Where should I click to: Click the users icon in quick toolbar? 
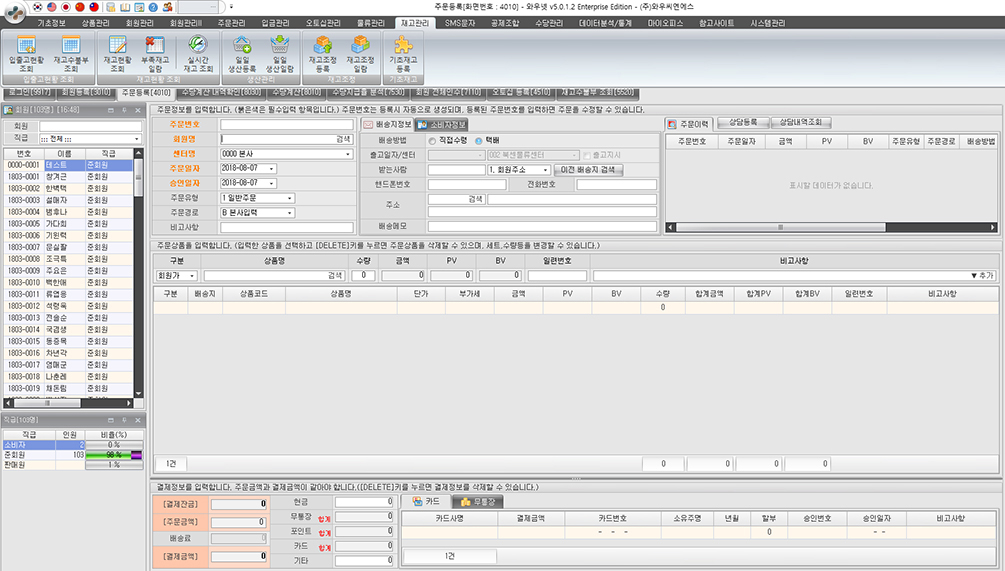167,7
